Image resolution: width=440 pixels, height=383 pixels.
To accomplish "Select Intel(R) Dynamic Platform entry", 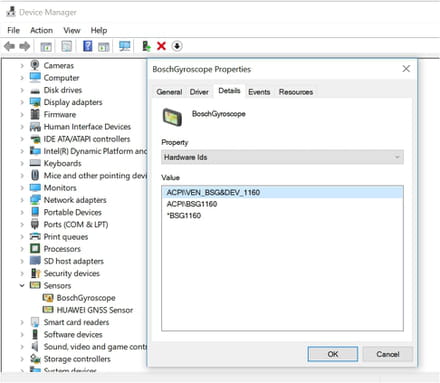I will [95, 151].
